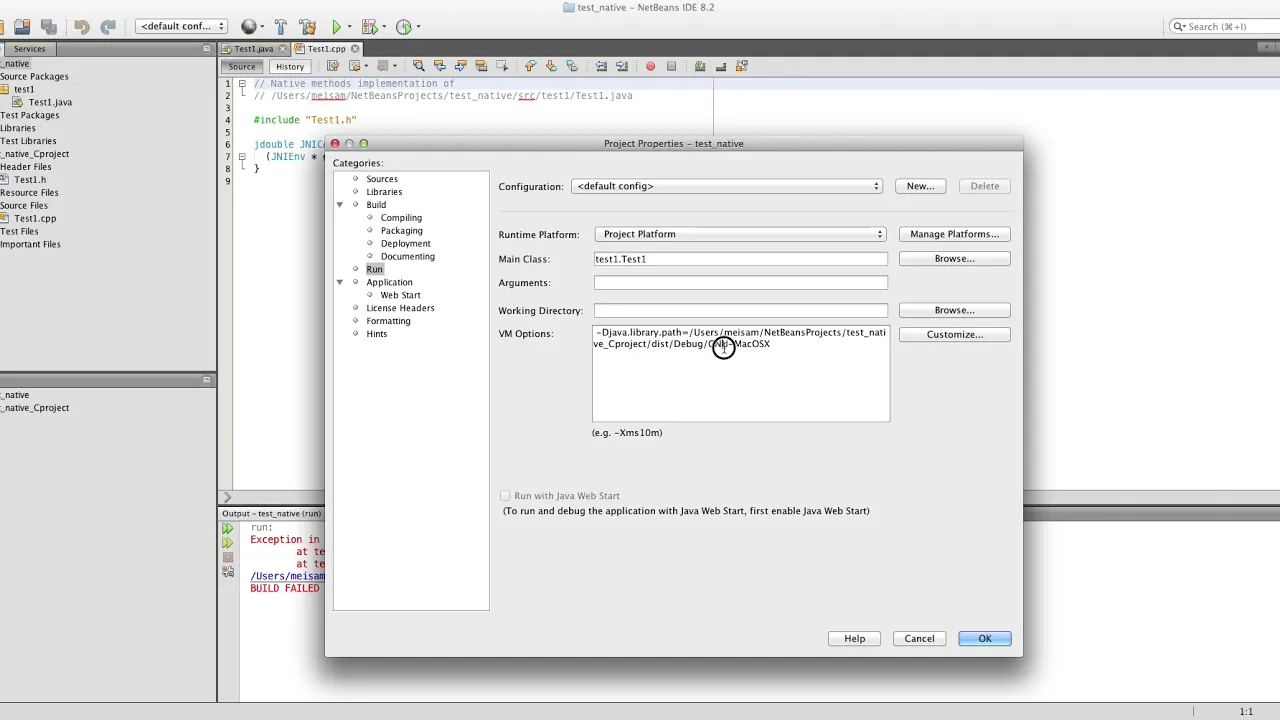This screenshot has width=1280, height=720.
Task: Click Find Selection magnifier icon in editor toolbar
Action: (x=419, y=66)
